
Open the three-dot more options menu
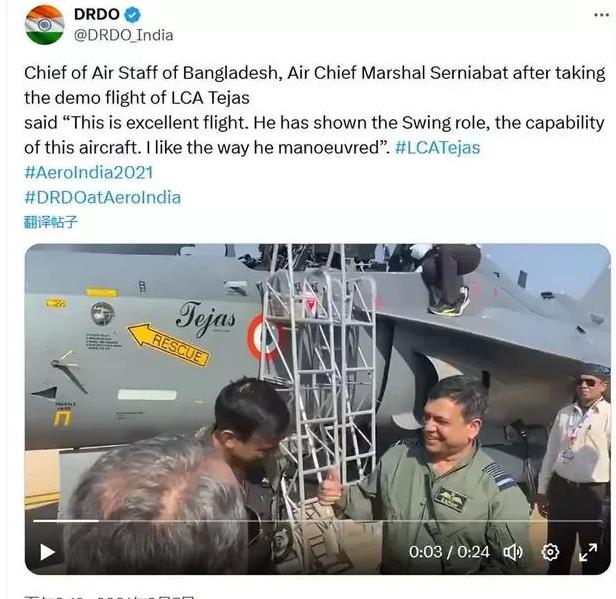[601, 15]
